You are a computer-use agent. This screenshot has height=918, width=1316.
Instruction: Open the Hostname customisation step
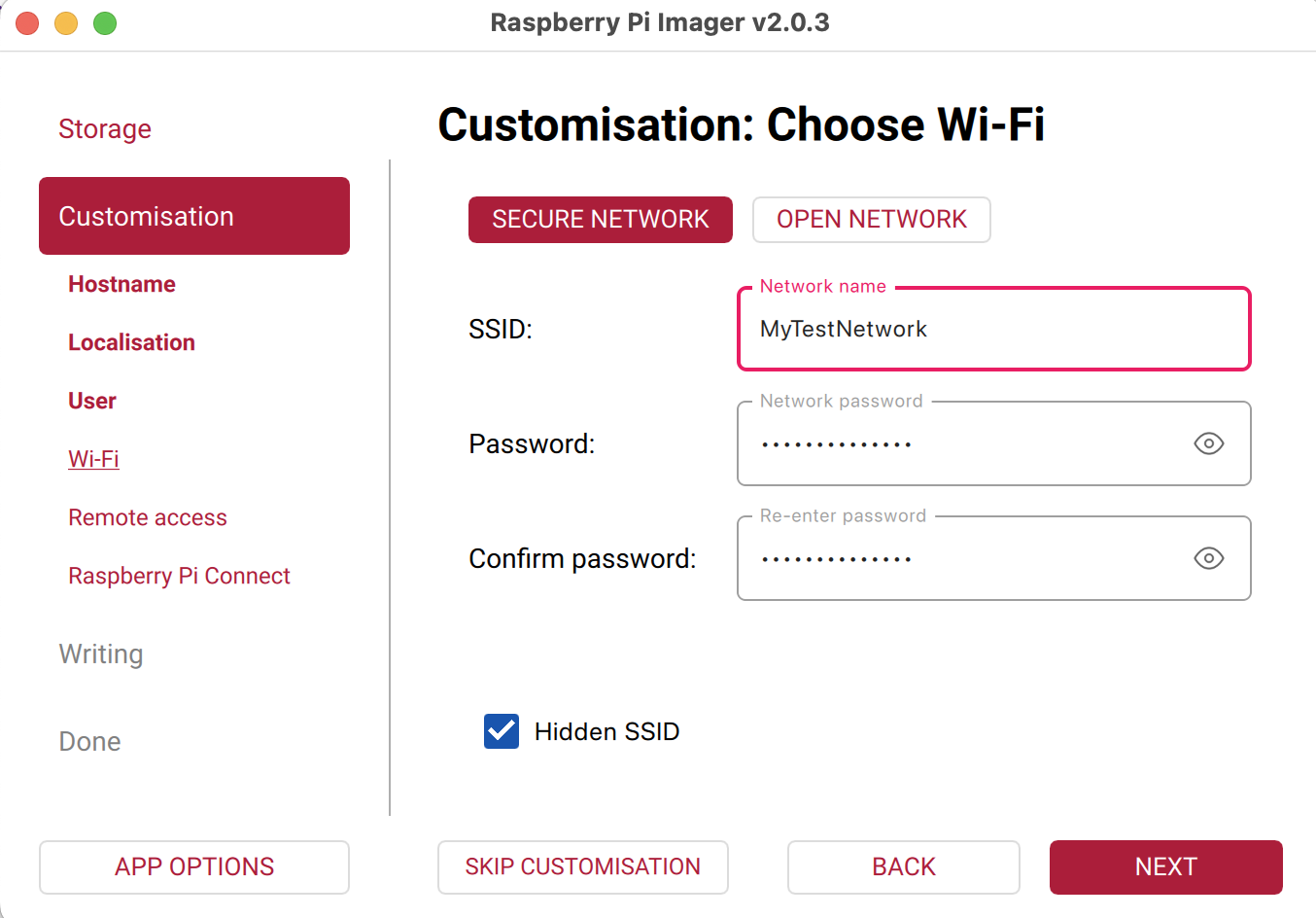pos(121,284)
